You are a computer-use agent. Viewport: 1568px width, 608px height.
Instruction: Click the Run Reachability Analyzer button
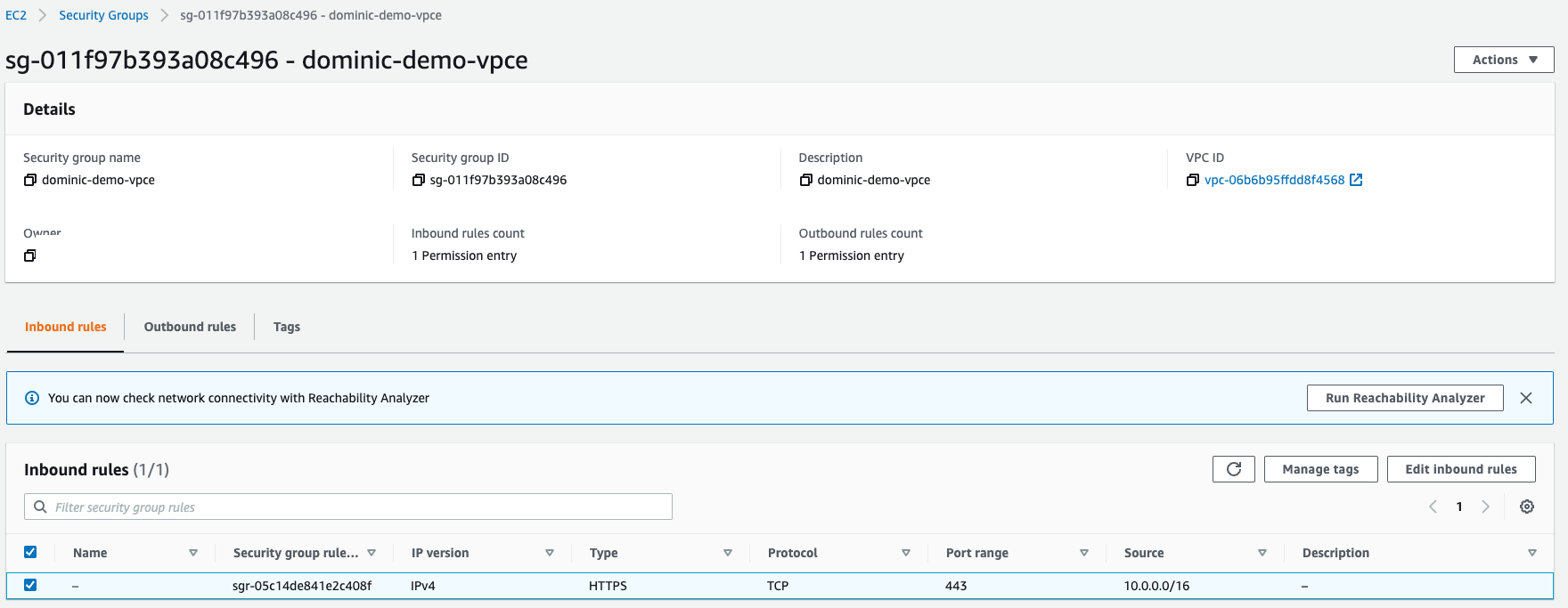pos(1404,398)
